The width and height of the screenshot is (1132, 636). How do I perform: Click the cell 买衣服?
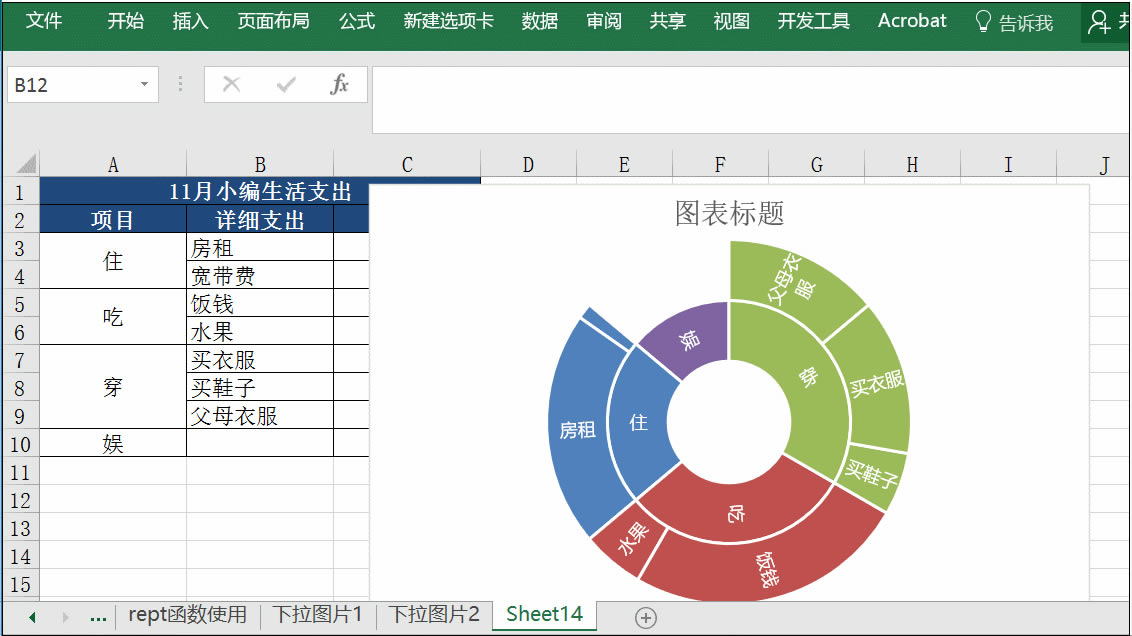point(260,360)
